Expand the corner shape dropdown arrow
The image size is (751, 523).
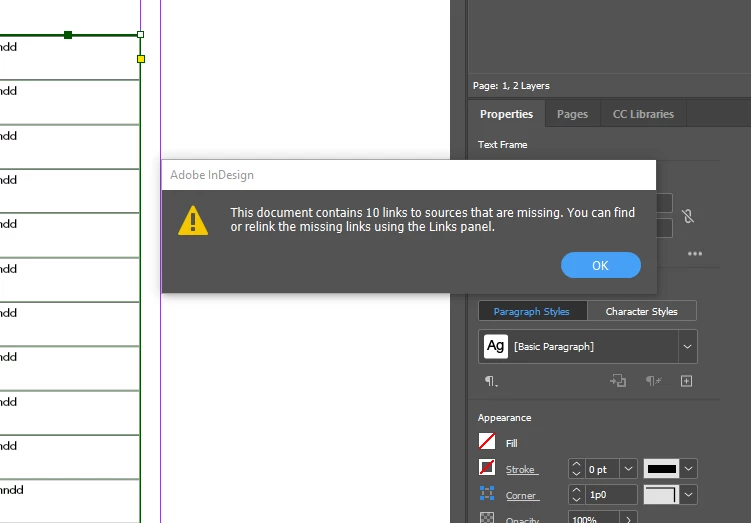[x=688, y=495]
